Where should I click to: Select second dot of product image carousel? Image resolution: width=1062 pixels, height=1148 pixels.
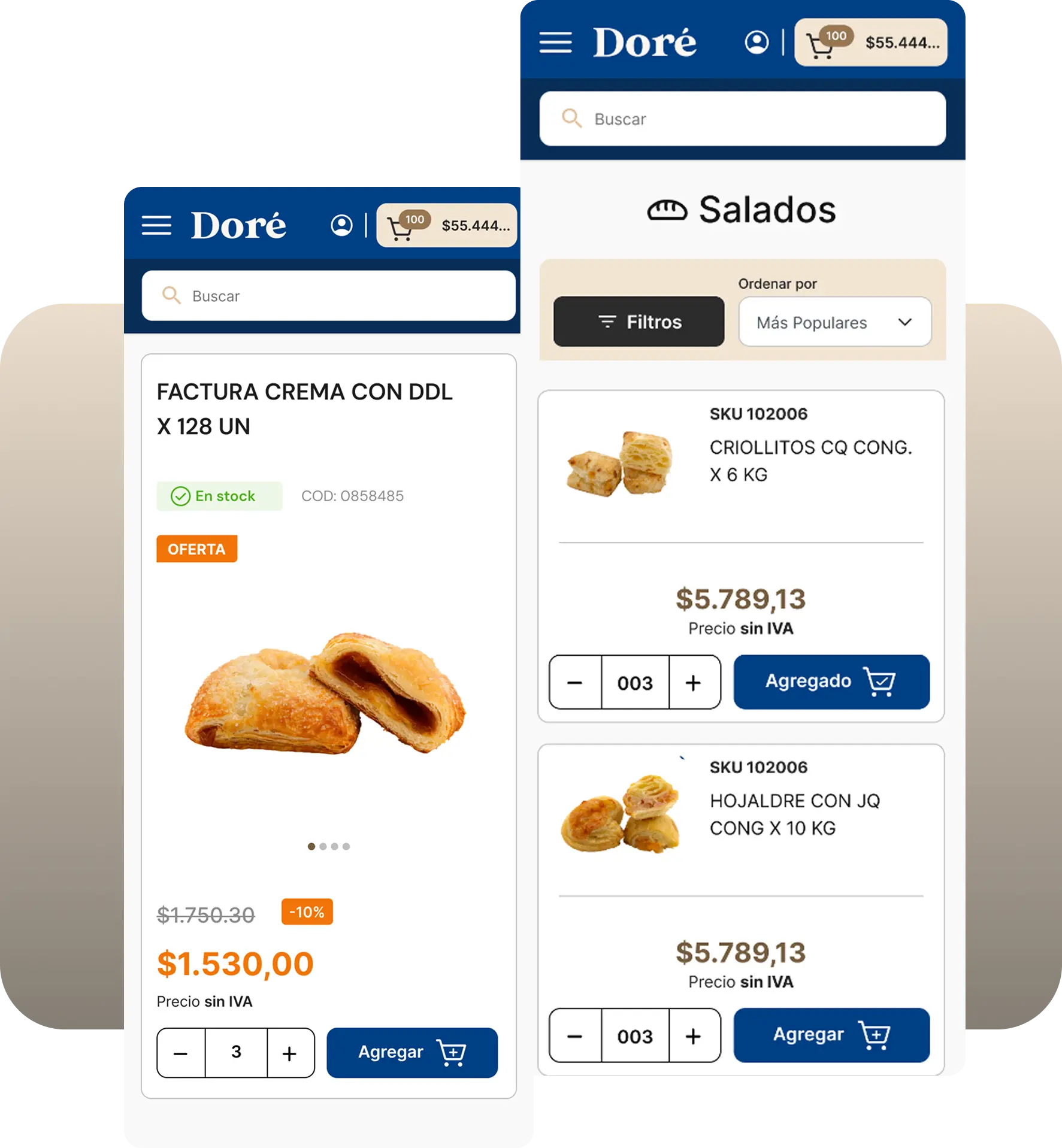(x=323, y=846)
